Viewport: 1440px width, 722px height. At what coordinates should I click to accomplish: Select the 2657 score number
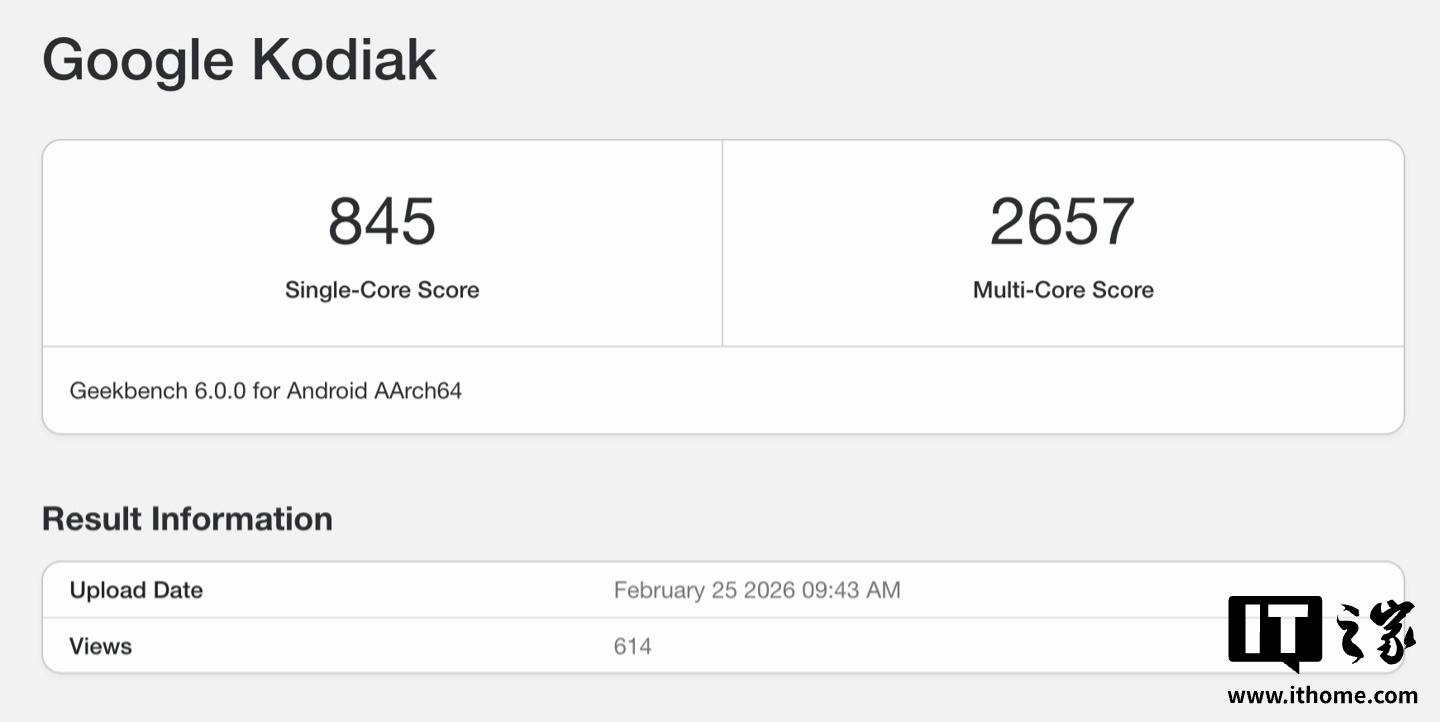click(1062, 221)
